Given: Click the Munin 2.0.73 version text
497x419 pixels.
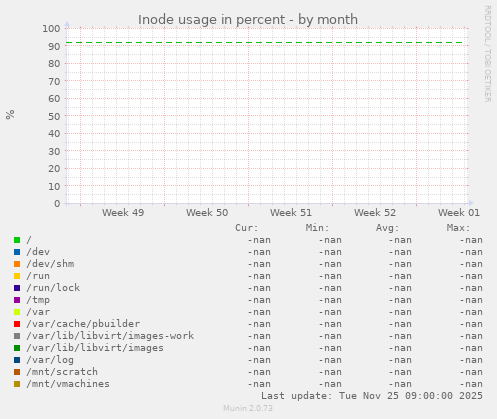Looking at the screenshot, I should 248,408.
